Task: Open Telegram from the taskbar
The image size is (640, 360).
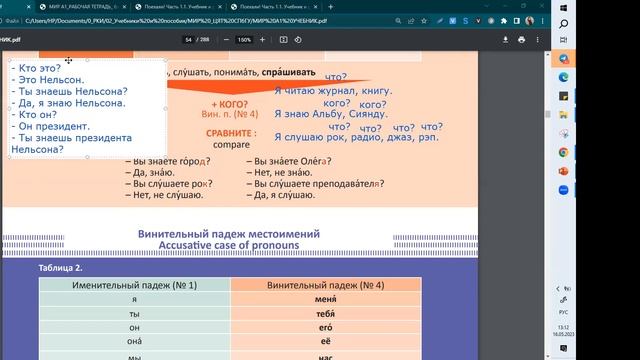Action: [564, 59]
